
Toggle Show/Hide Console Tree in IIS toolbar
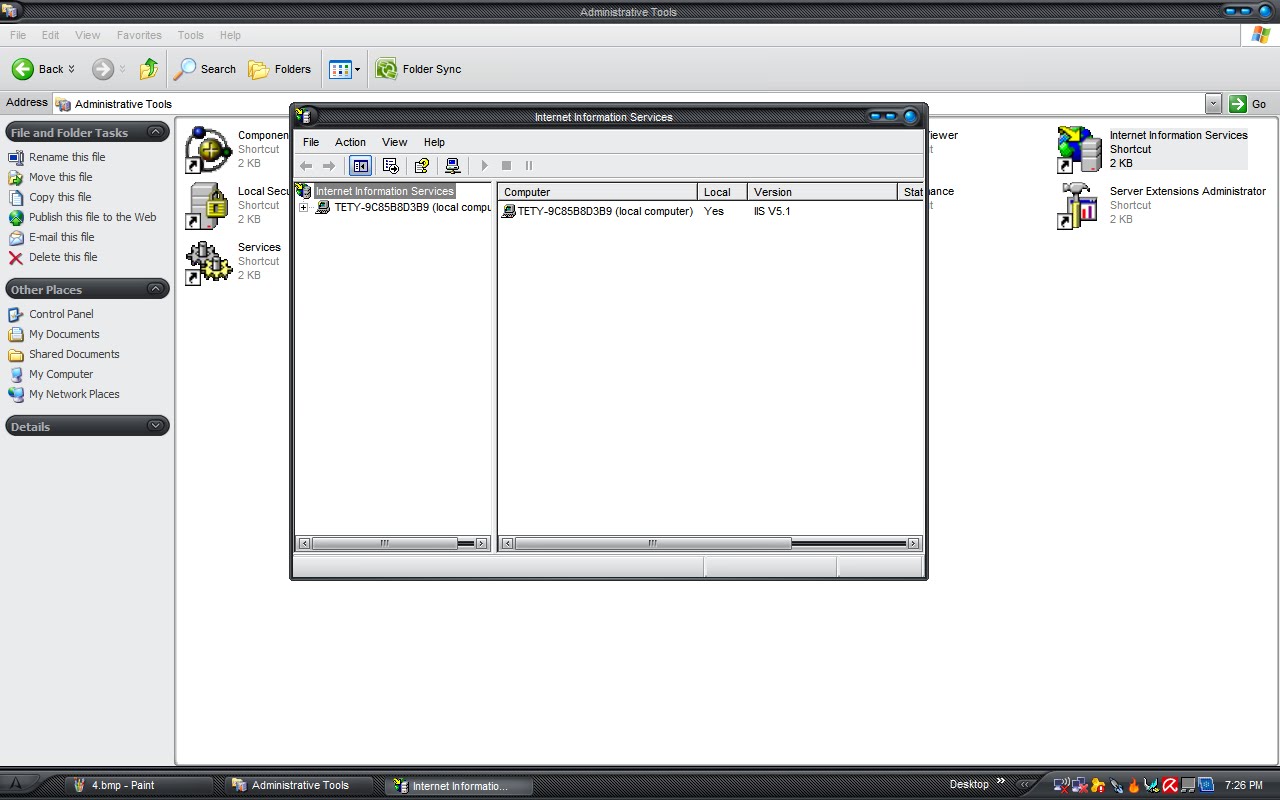[x=360, y=166]
